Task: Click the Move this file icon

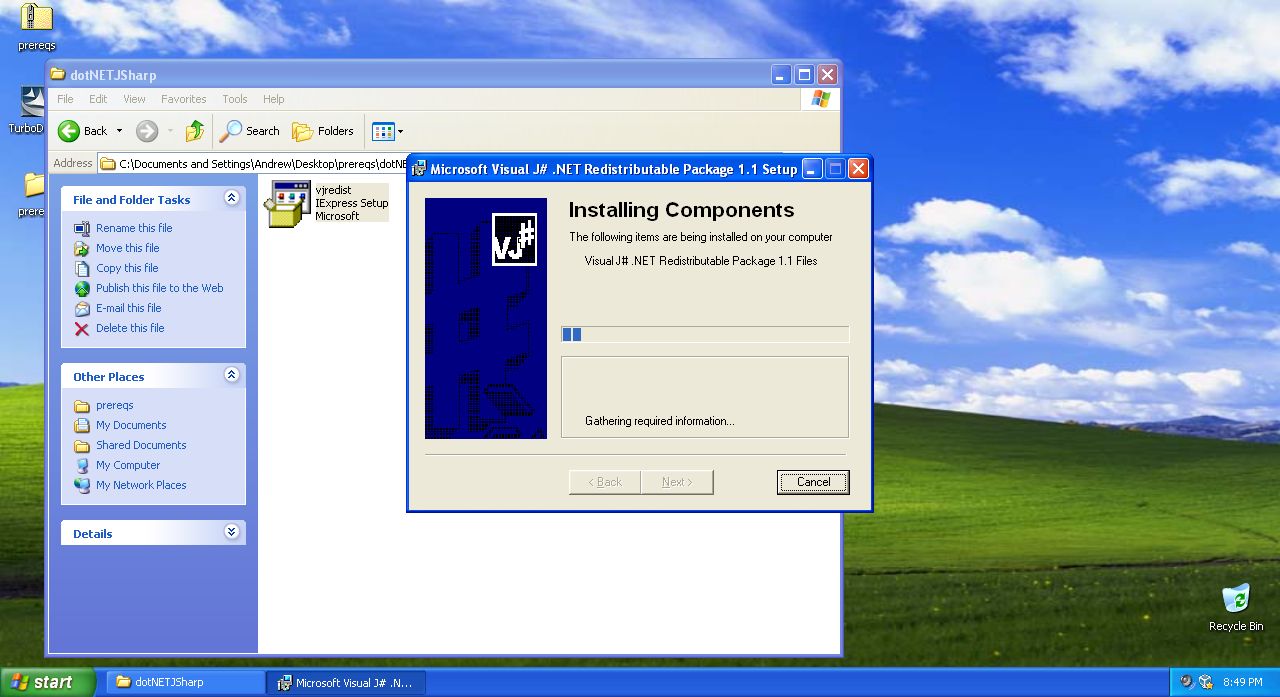Action: [82, 248]
